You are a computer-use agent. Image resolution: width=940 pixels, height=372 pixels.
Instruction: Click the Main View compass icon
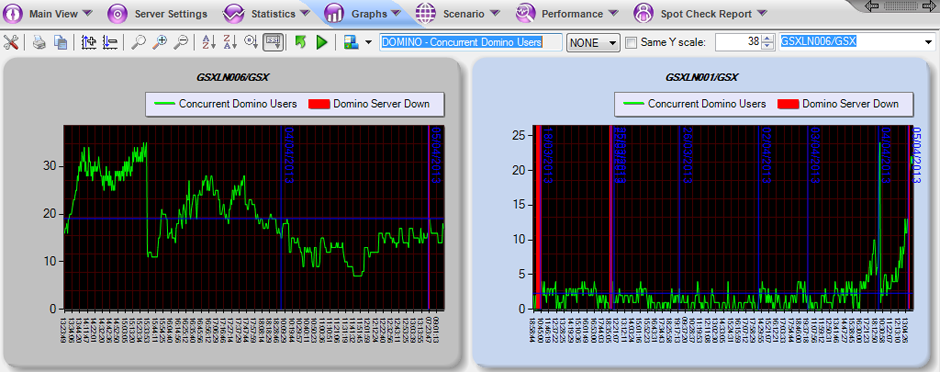pyautogui.click(x=13, y=13)
